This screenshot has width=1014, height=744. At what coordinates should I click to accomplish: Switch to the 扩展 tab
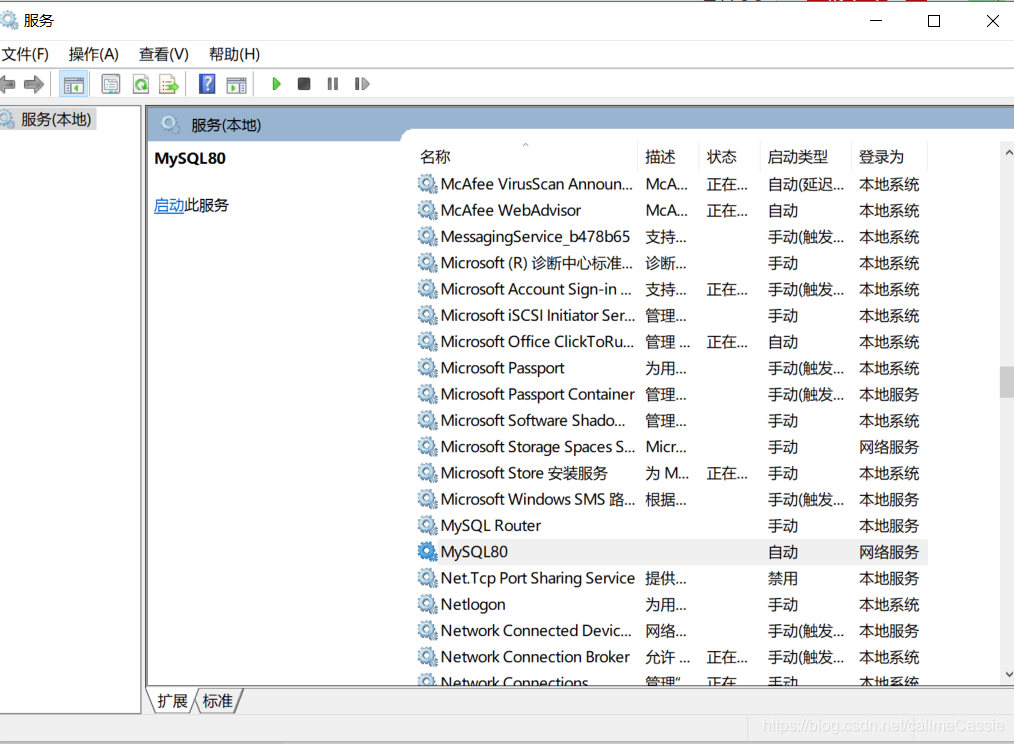tap(172, 701)
